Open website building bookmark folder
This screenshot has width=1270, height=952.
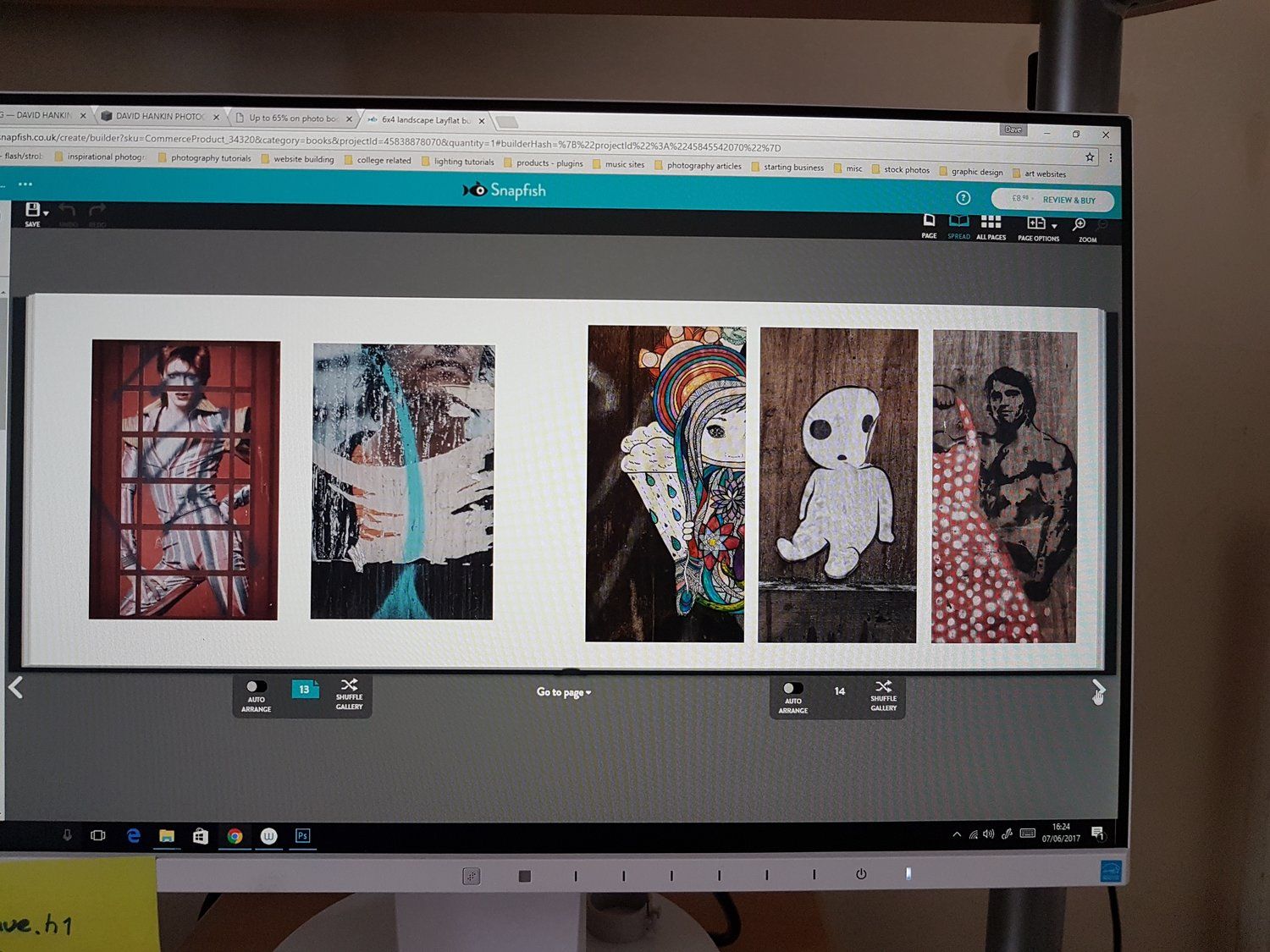(x=297, y=159)
